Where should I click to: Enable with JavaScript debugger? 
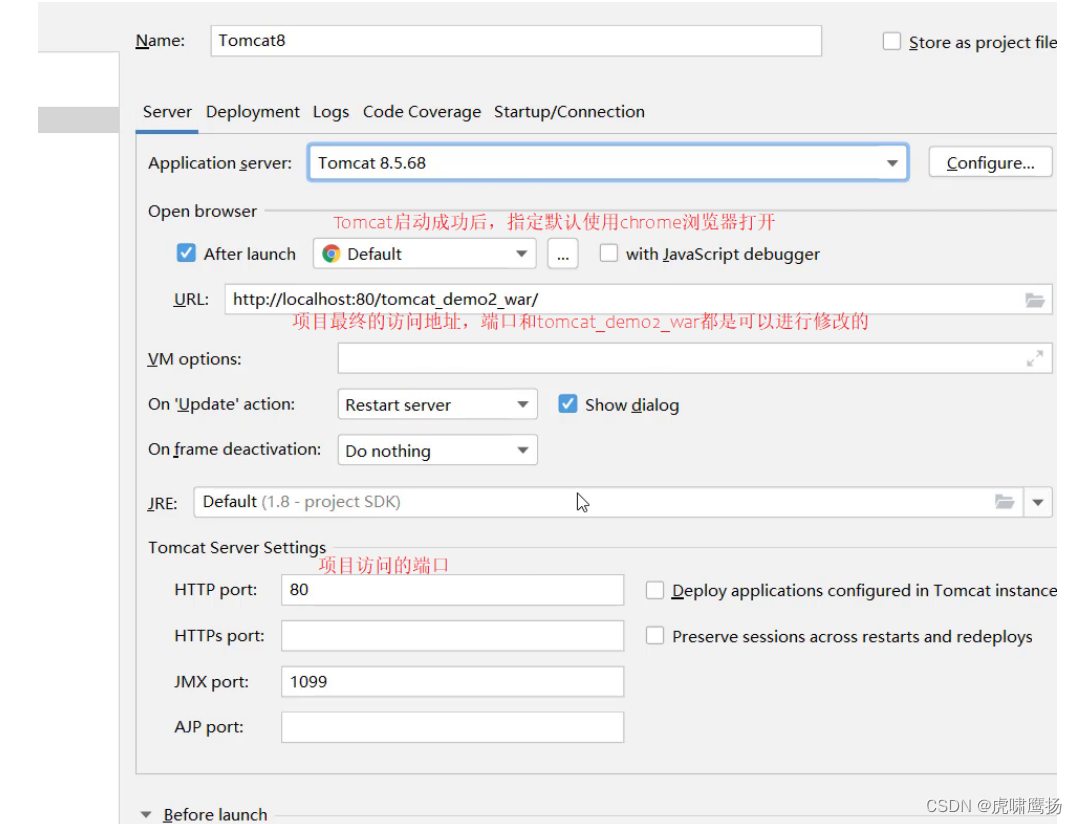(x=608, y=254)
